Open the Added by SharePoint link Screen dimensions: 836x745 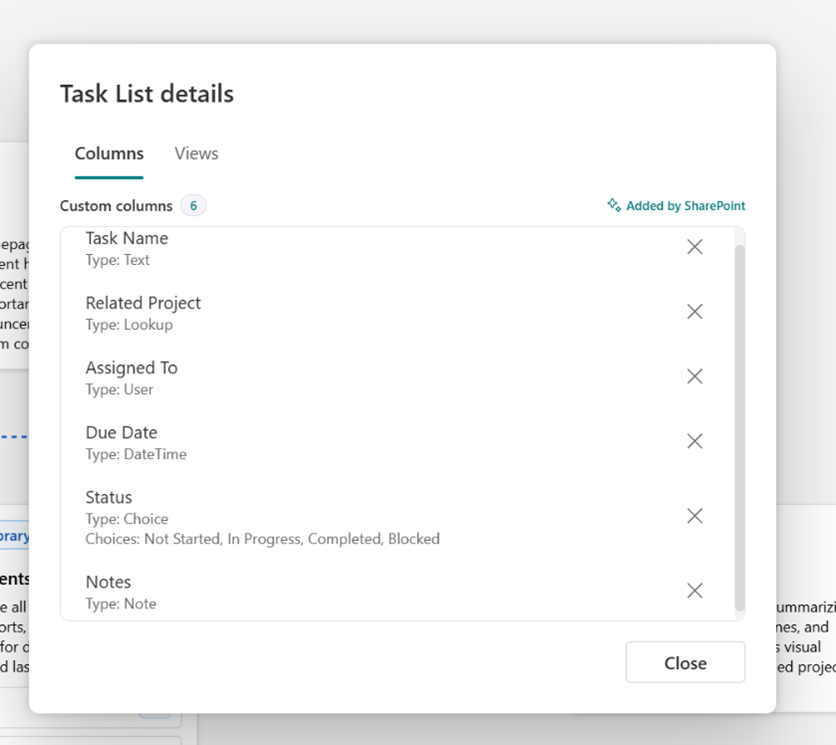point(686,205)
